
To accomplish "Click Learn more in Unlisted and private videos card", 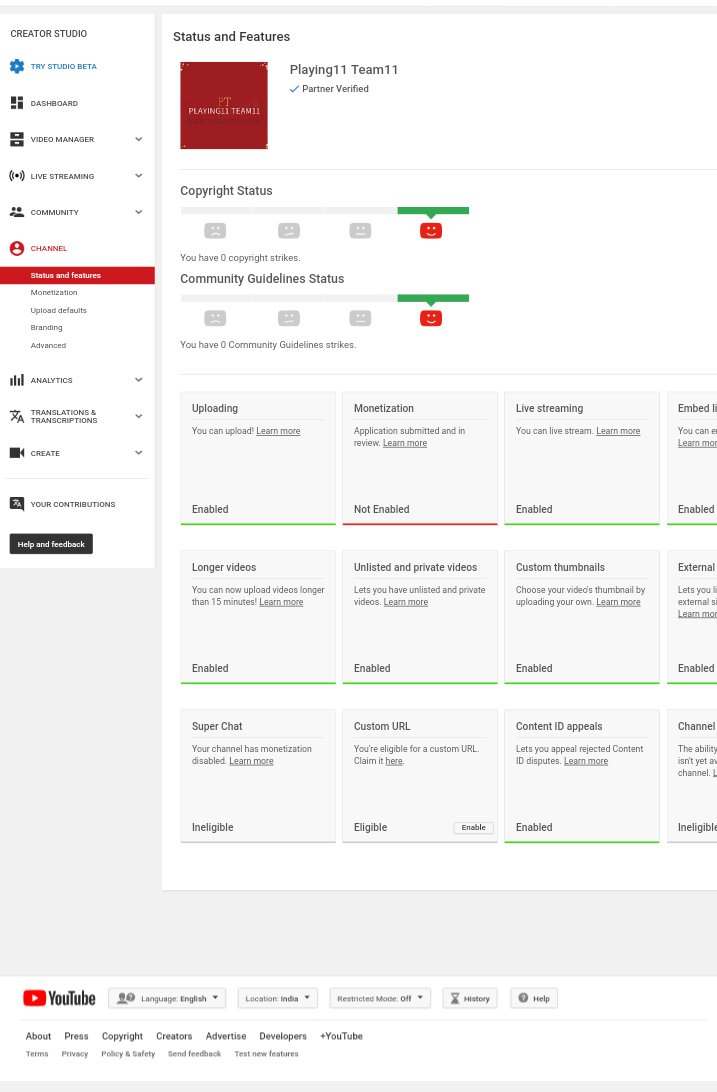I will [406, 602].
